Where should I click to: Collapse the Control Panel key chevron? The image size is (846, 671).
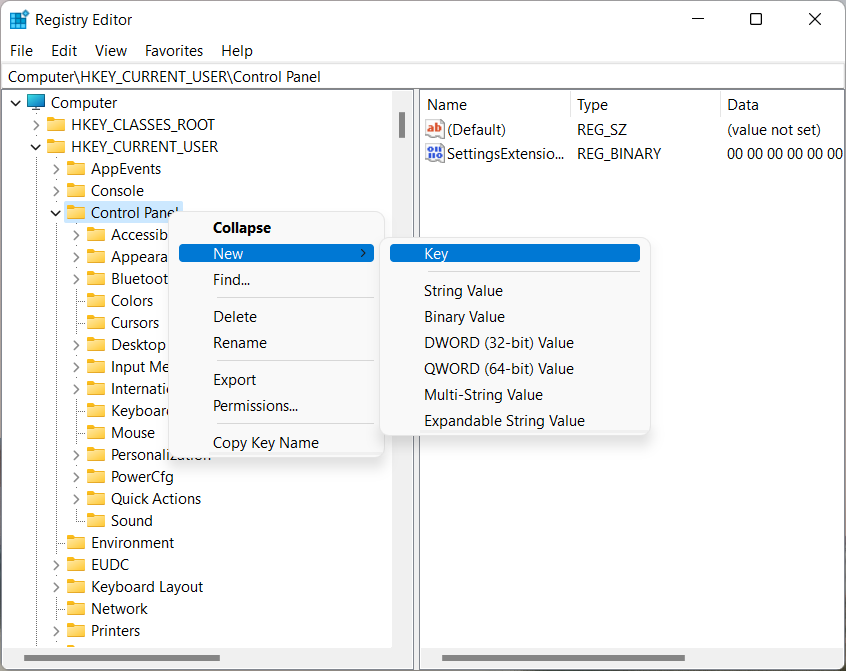pos(56,213)
